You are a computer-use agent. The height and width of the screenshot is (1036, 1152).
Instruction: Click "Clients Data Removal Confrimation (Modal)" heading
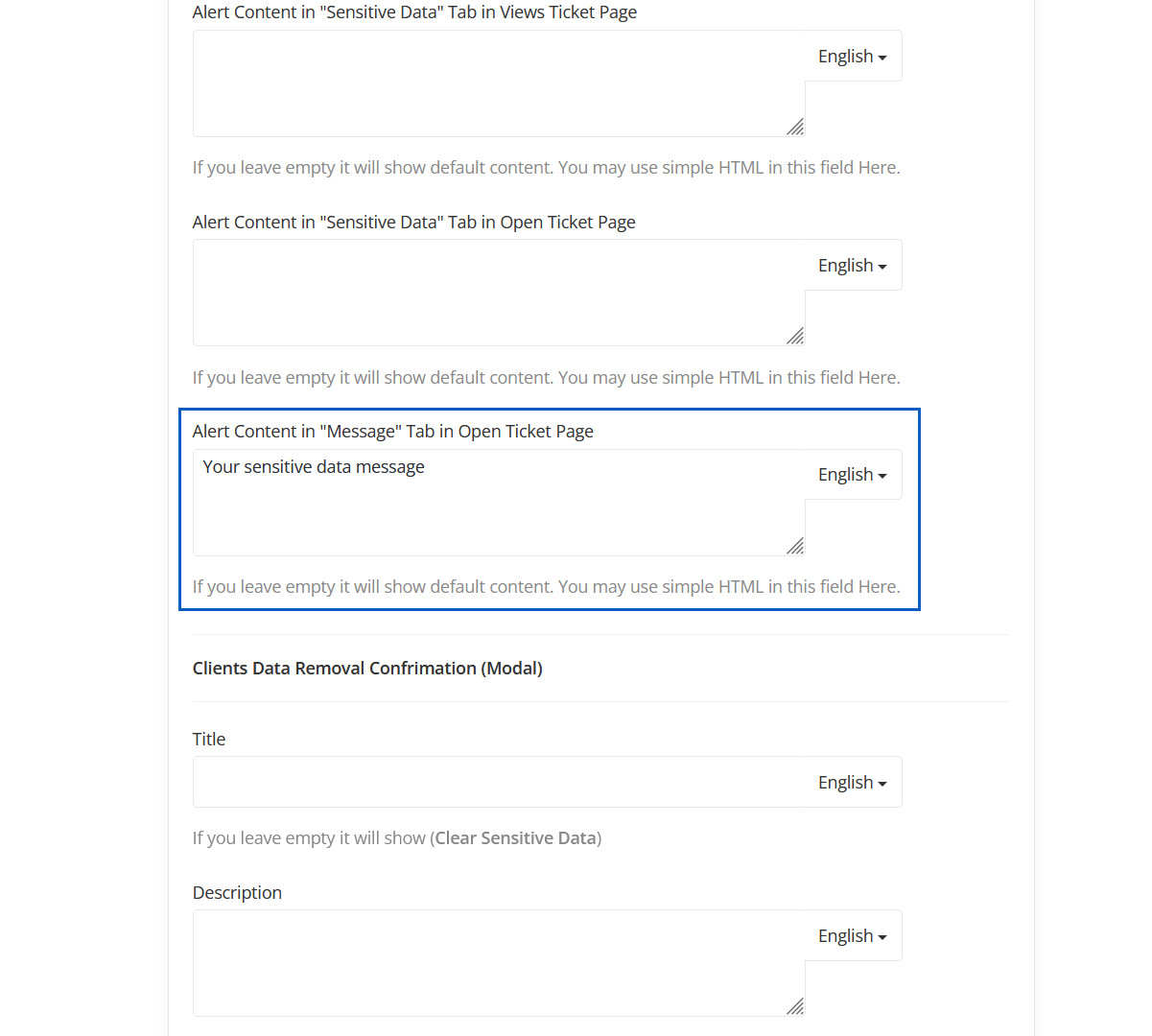click(x=367, y=669)
